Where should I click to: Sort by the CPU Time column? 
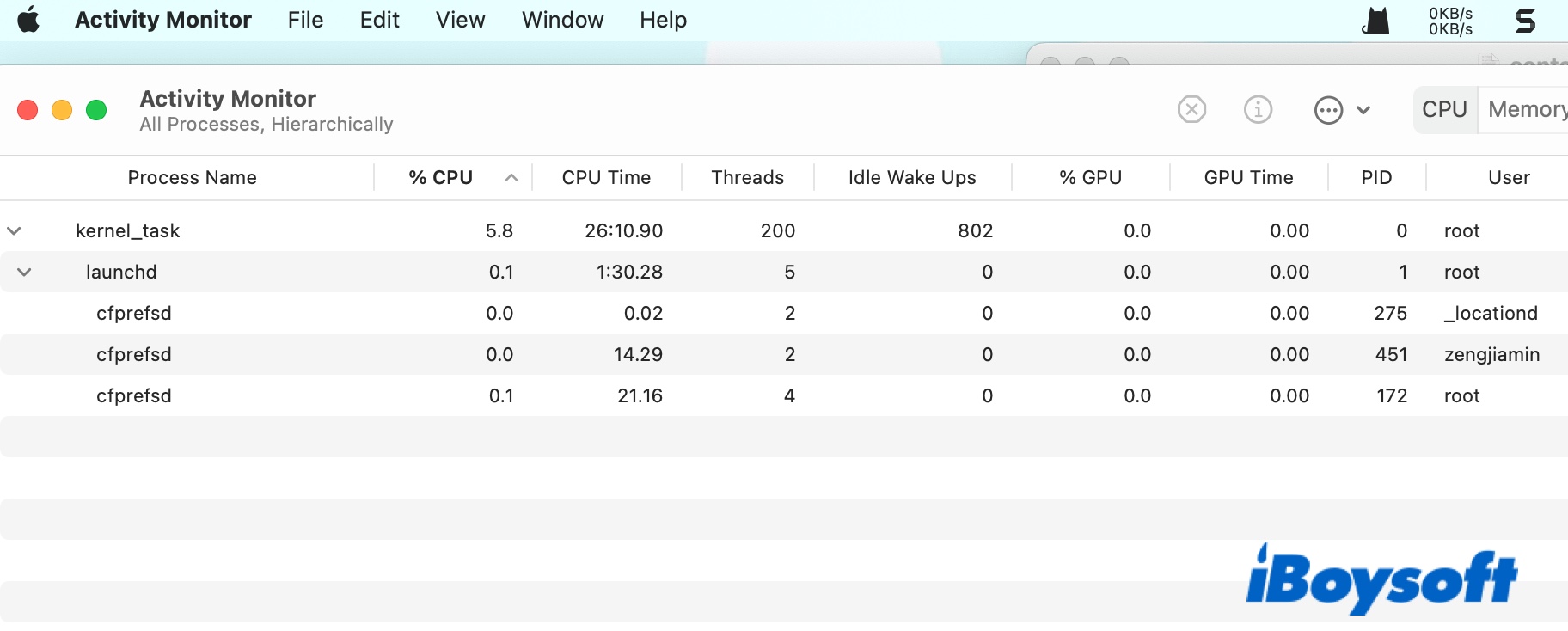point(606,178)
